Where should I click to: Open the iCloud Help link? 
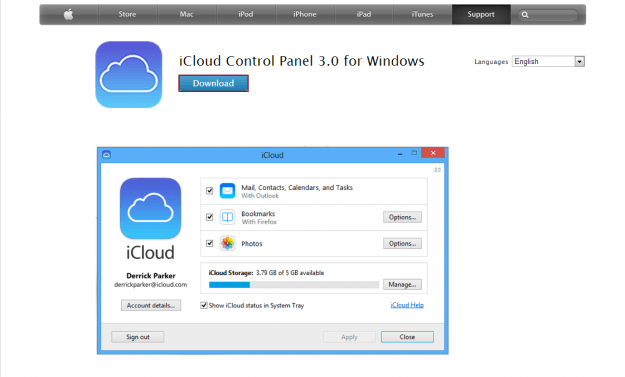click(407, 305)
